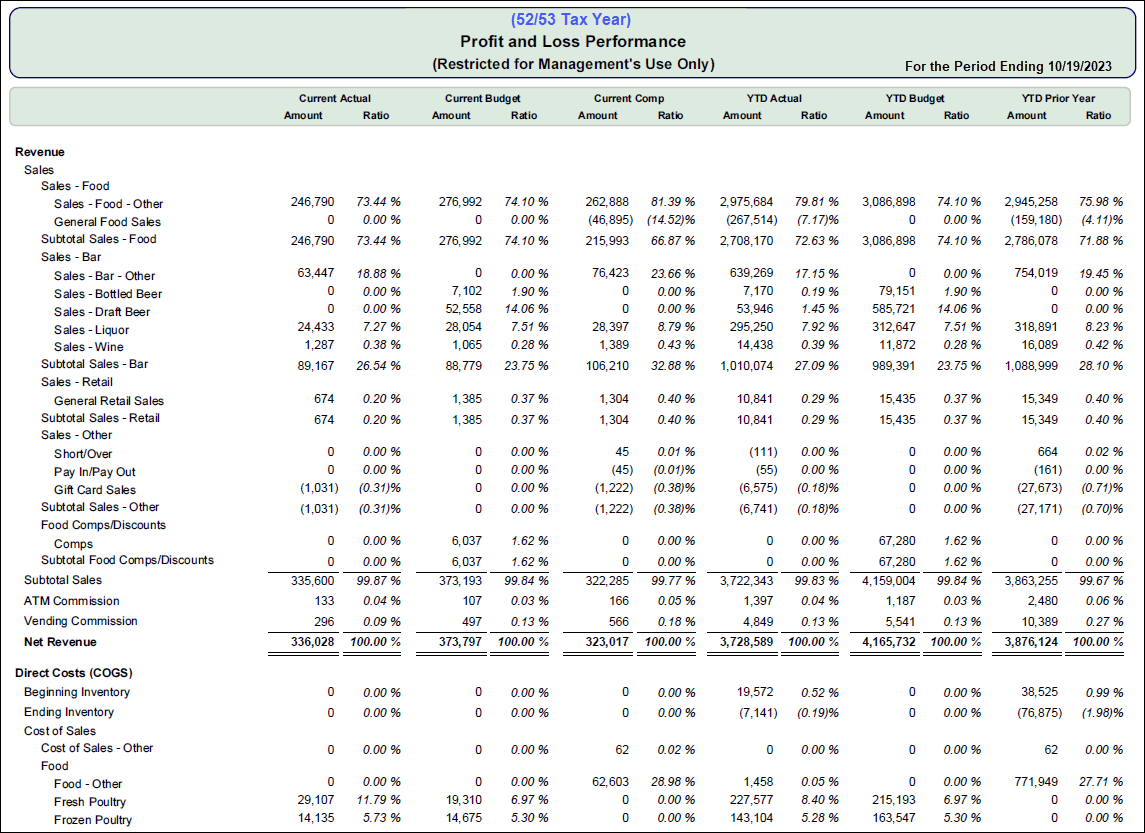Click the Current Comp column header
The width and height of the screenshot is (1145, 833).
pos(629,98)
